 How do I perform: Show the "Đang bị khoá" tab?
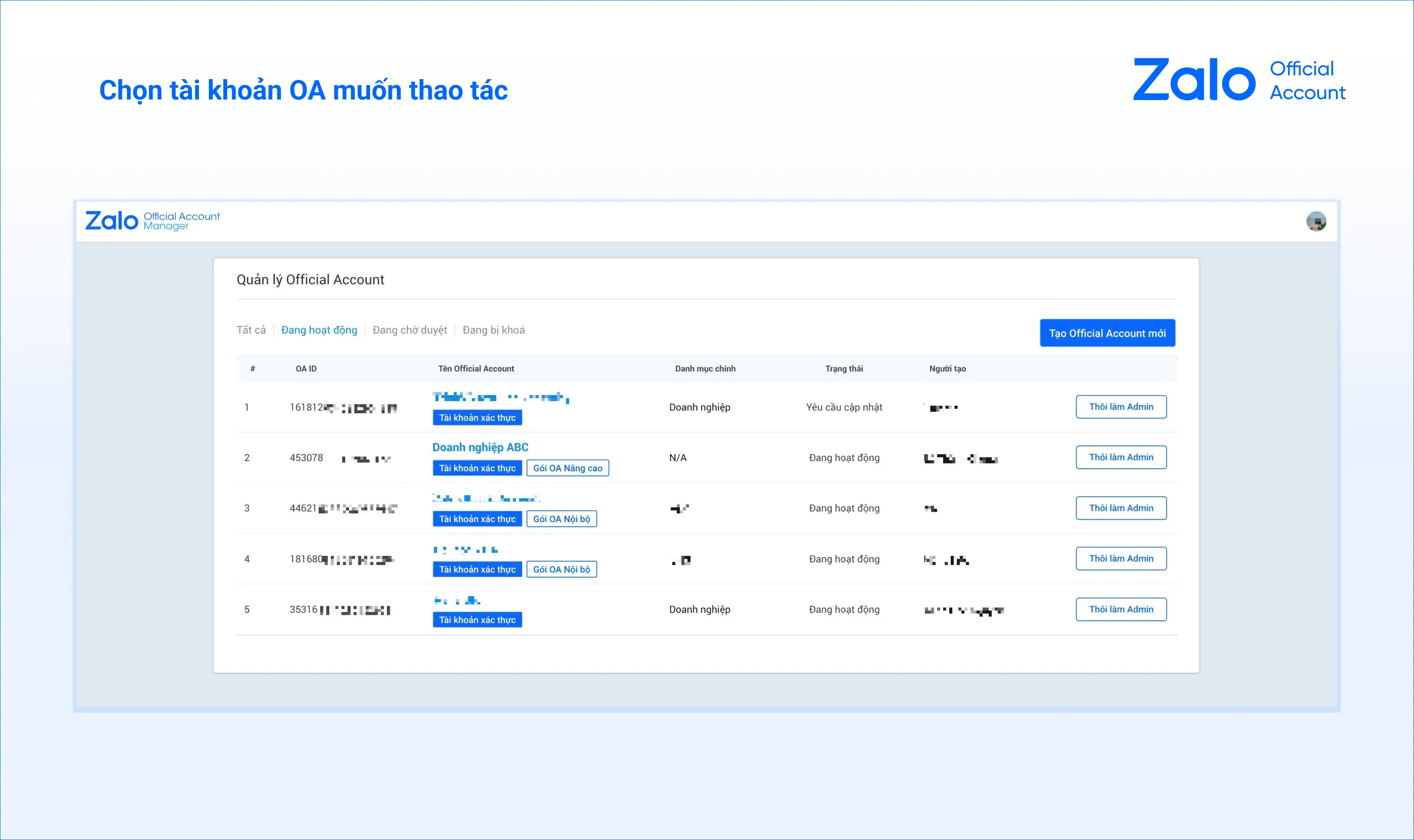click(x=493, y=330)
